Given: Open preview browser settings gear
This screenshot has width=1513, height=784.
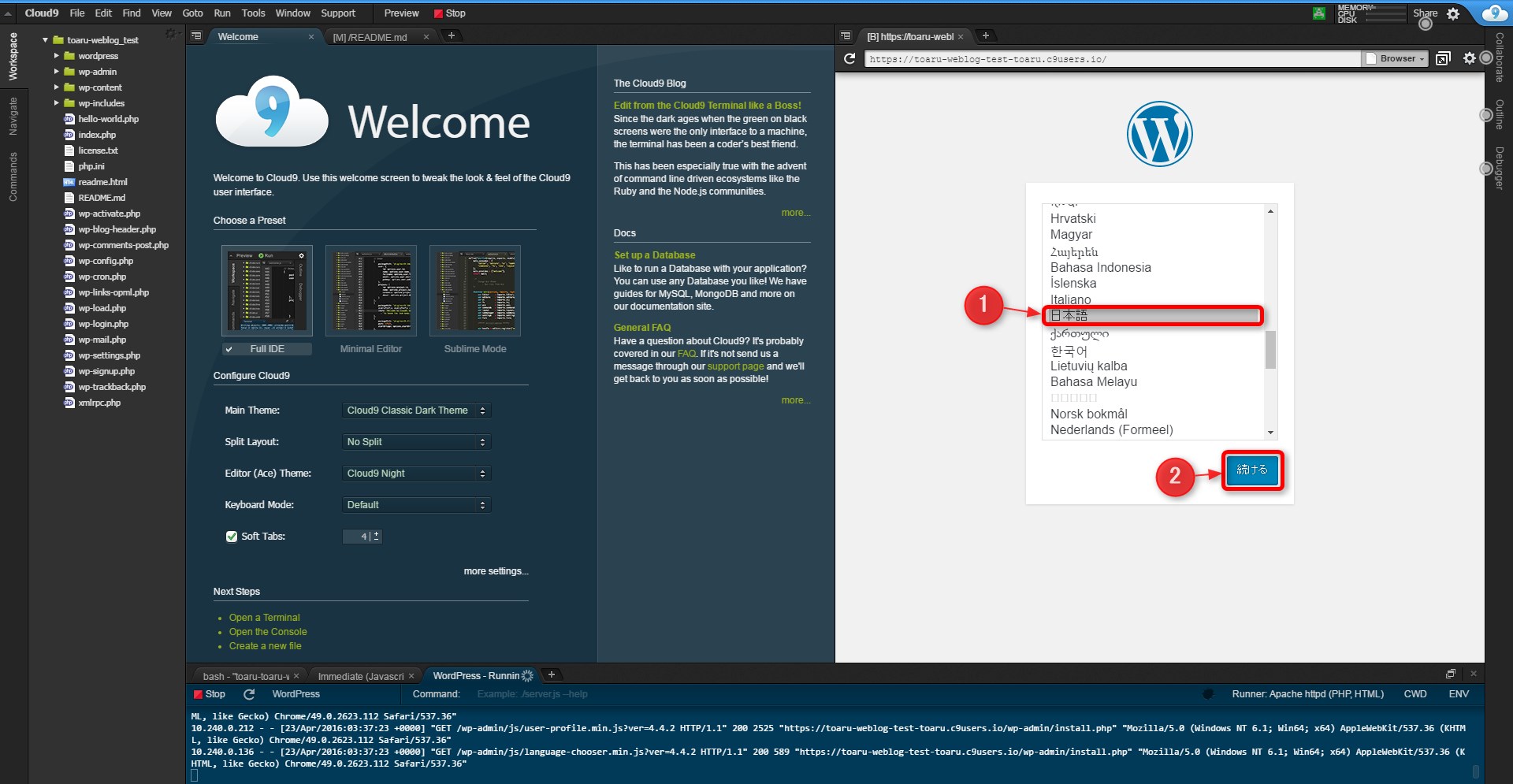Looking at the screenshot, I should [1469, 58].
